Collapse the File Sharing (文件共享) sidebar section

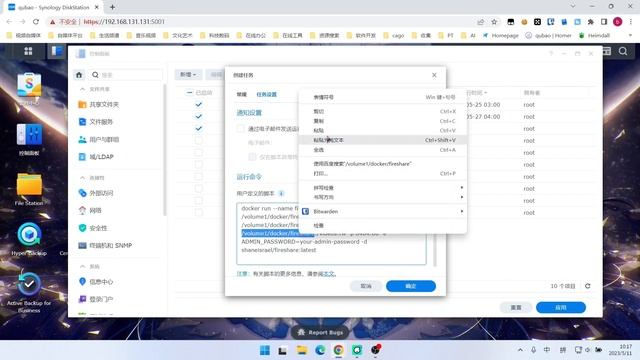coord(82,89)
